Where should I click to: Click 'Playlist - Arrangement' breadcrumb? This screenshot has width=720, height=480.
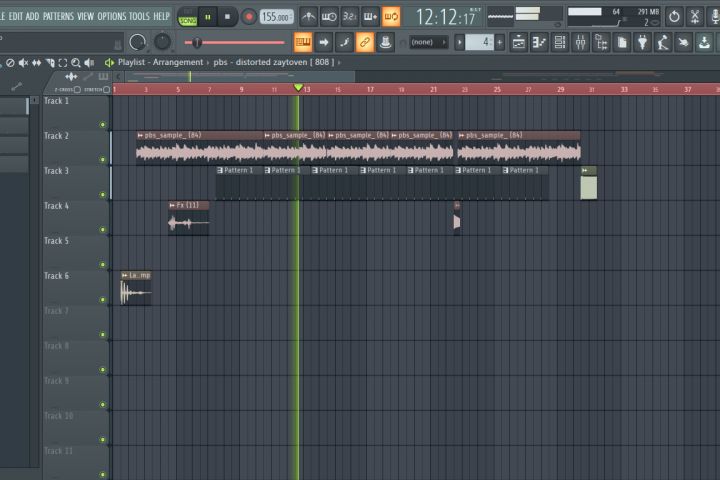point(160,62)
